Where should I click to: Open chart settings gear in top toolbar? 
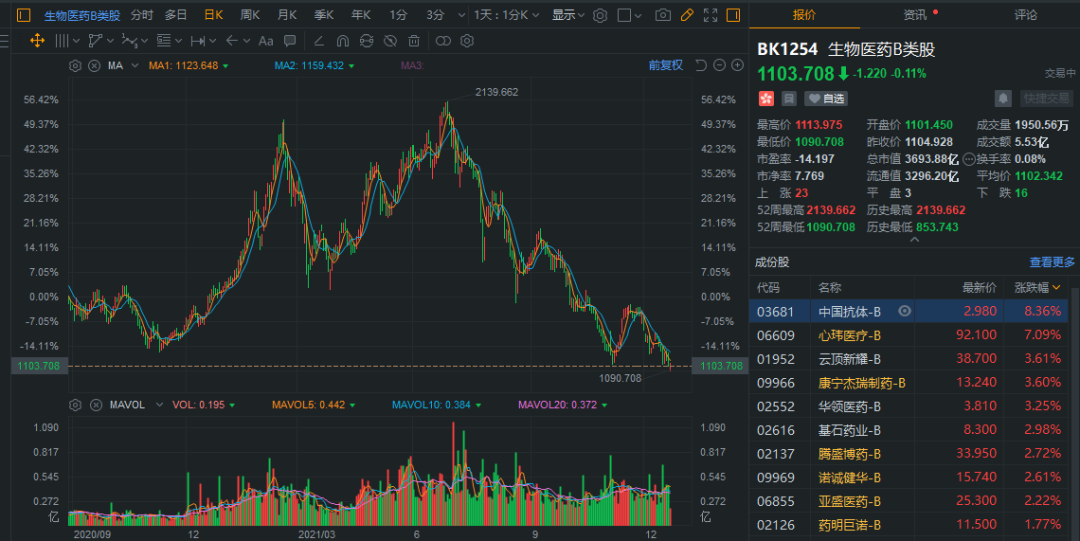600,15
